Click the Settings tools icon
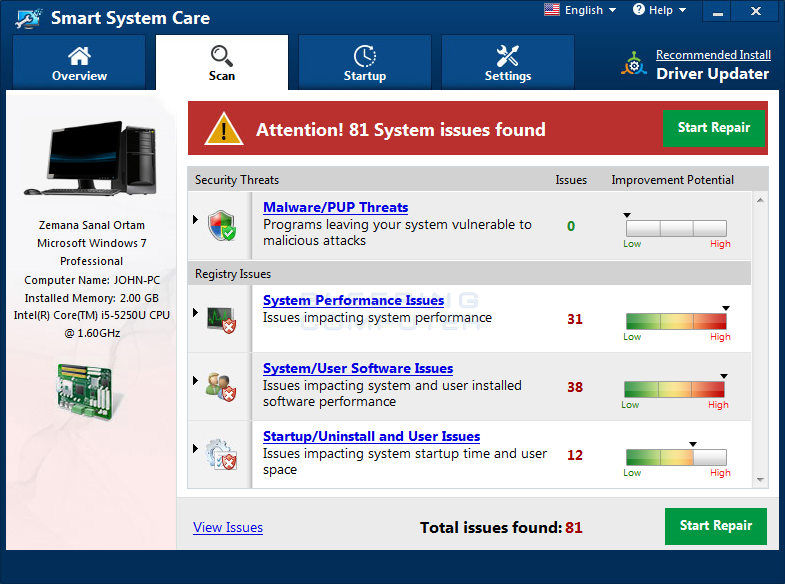785x584 pixels. (508, 56)
